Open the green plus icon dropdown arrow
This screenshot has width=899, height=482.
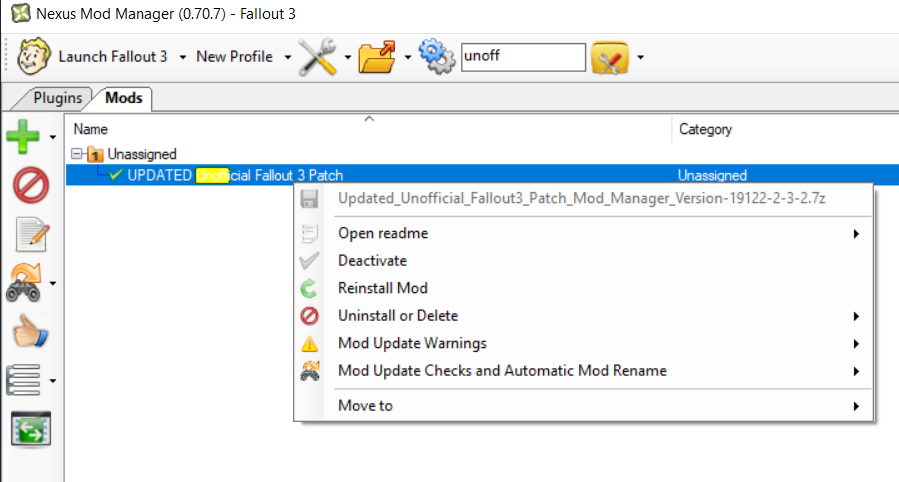point(53,137)
